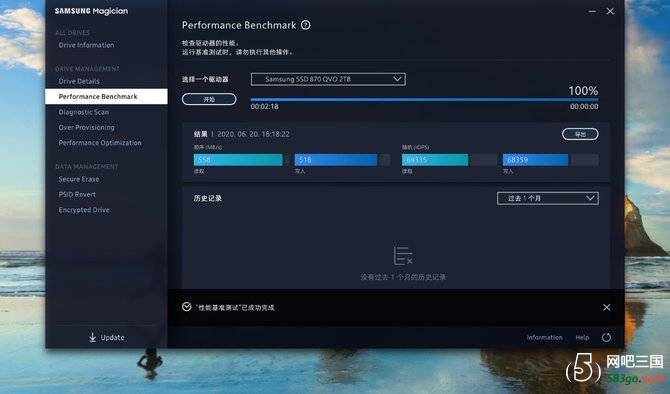This screenshot has width=670, height=394.
Task: Go to Over Provisioning section
Action: [x=86, y=127]
